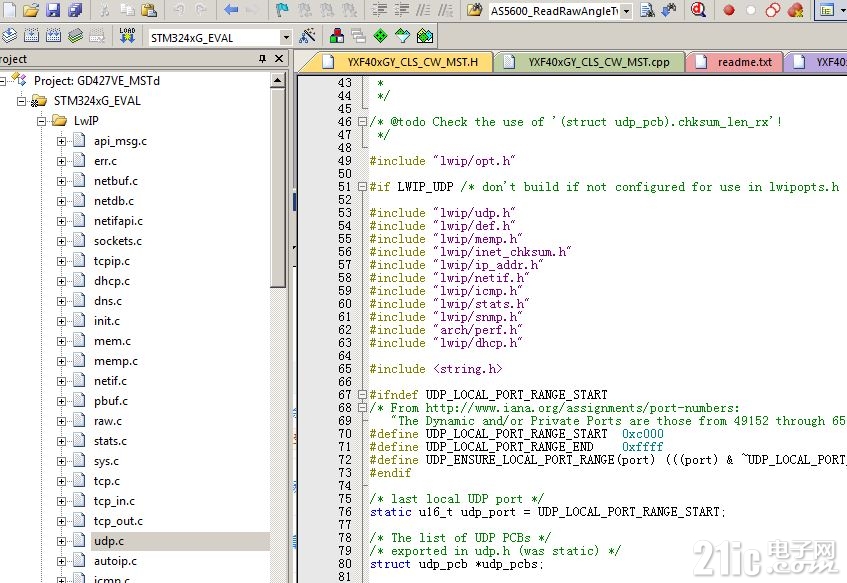Viewport: 847px width, 583px height.
Task: Click the Batch Build icon
Action: 75,36
